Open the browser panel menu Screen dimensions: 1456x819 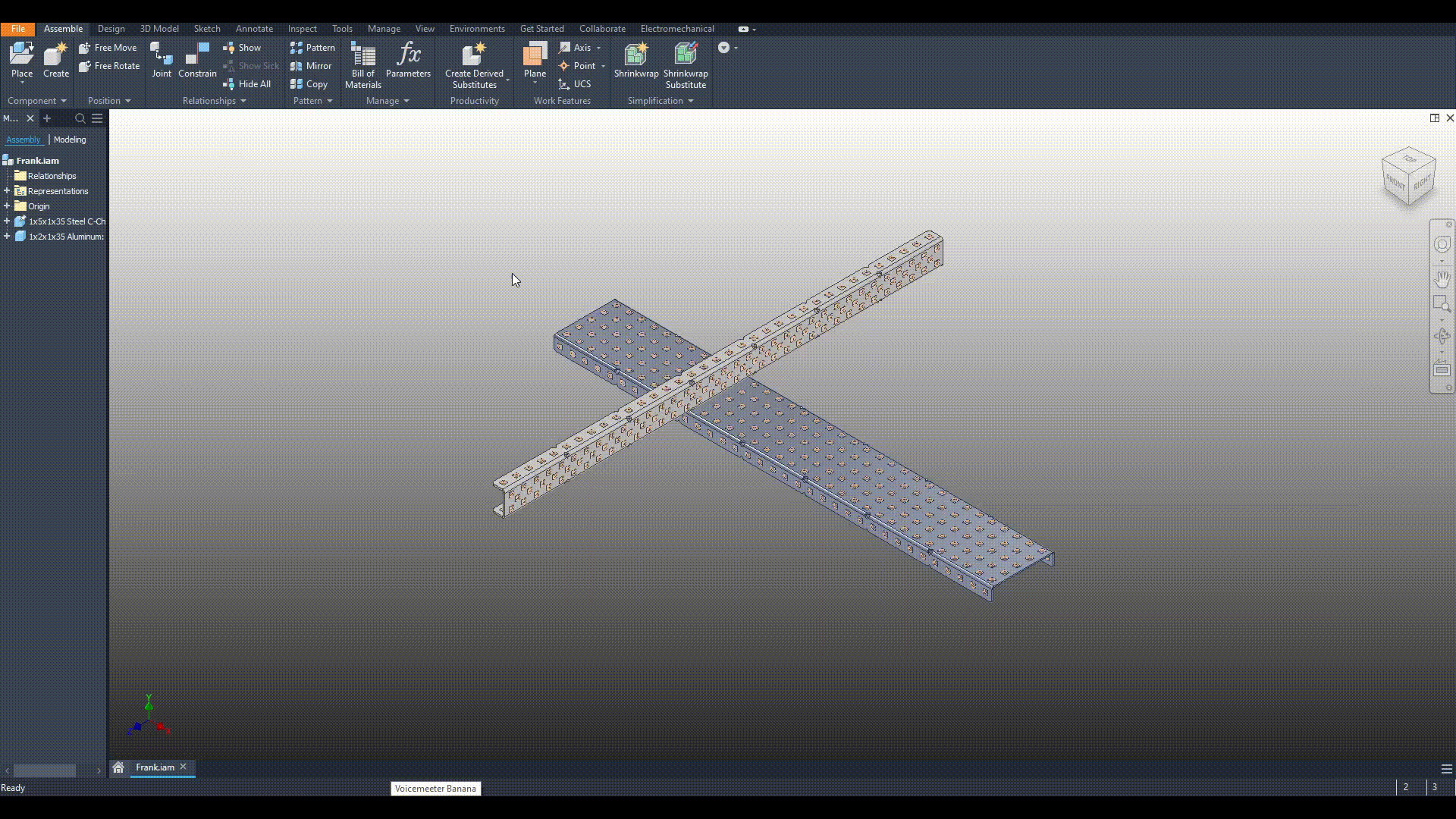pos(97,118)
